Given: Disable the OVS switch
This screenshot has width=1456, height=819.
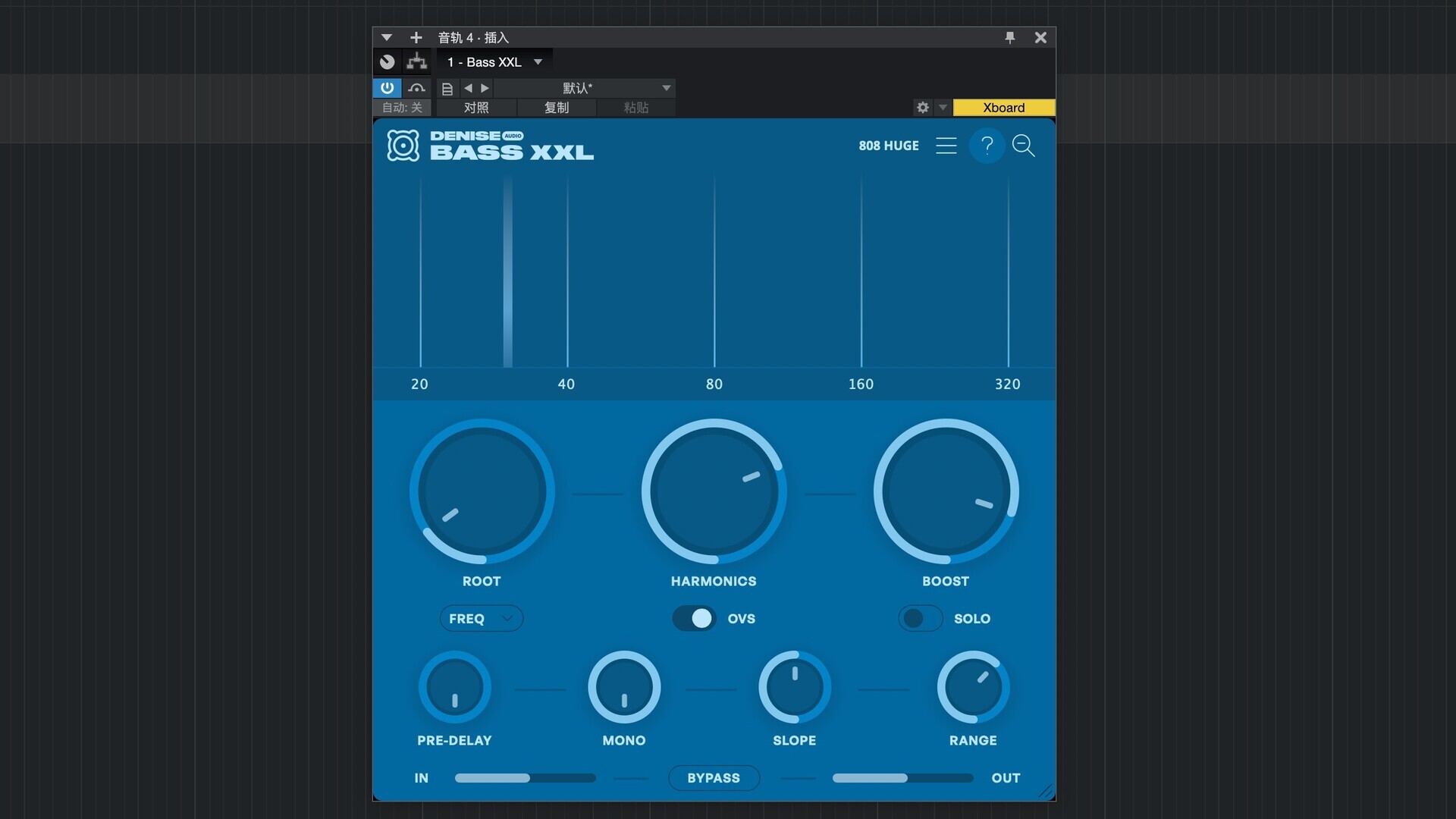Looking at the screenshot, I should coord(694,618).
